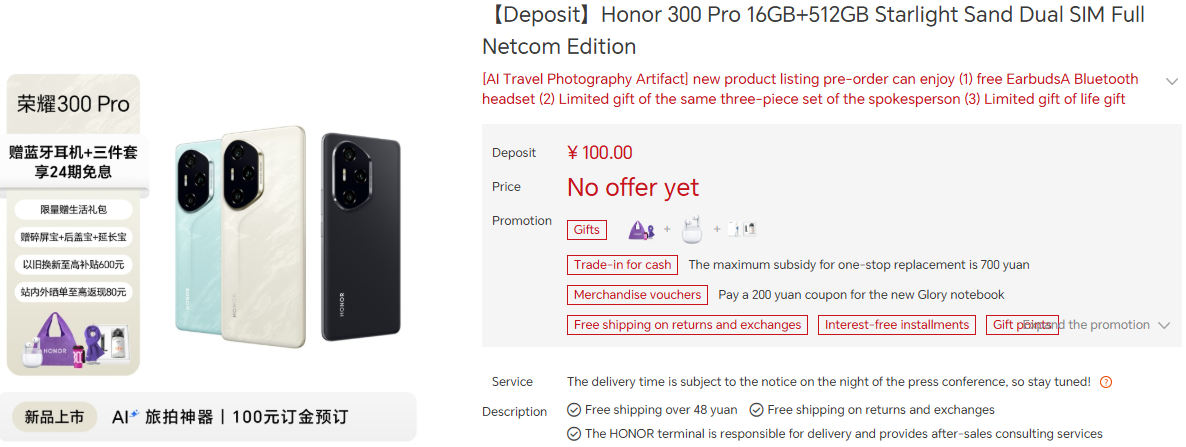
Task: Click the Interest-free installments tag
Action: pyautogui.click(x=896, y=325)
